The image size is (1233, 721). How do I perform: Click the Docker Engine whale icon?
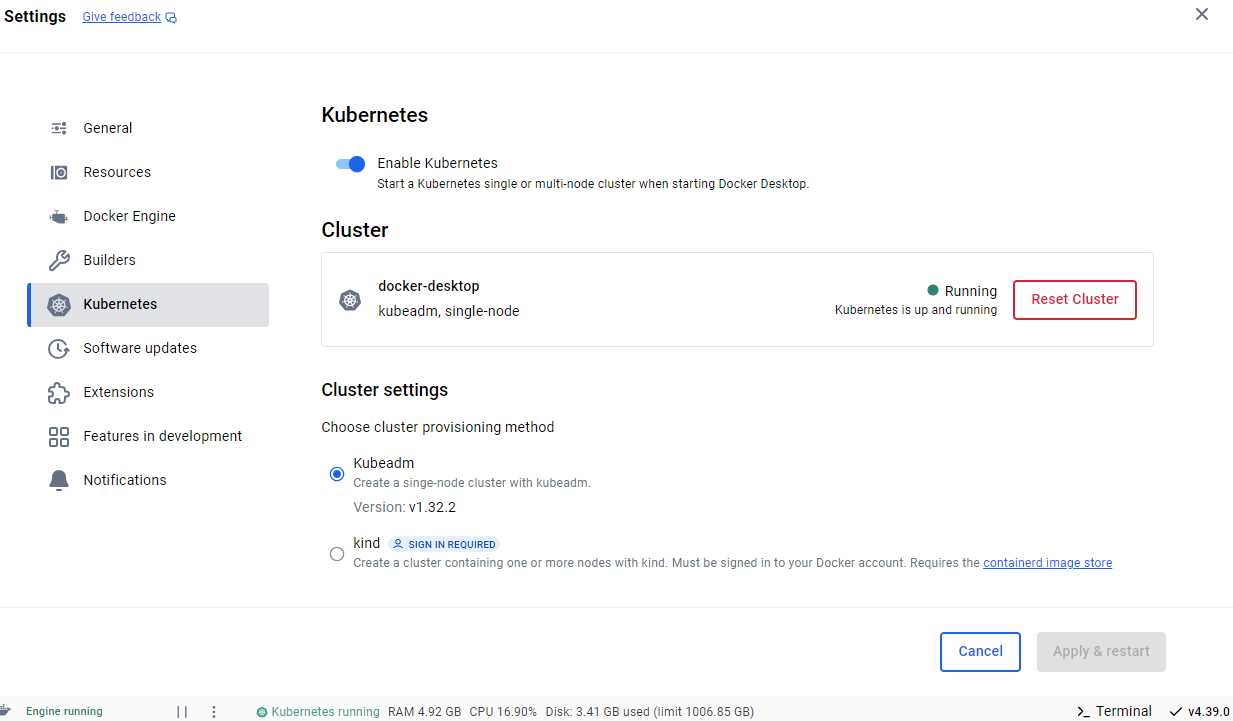[59, 216]
